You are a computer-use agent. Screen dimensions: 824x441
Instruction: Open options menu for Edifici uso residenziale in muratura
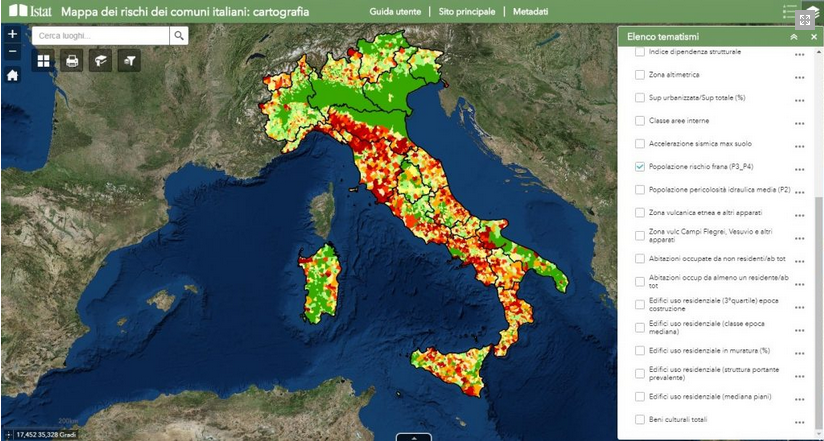799,352
